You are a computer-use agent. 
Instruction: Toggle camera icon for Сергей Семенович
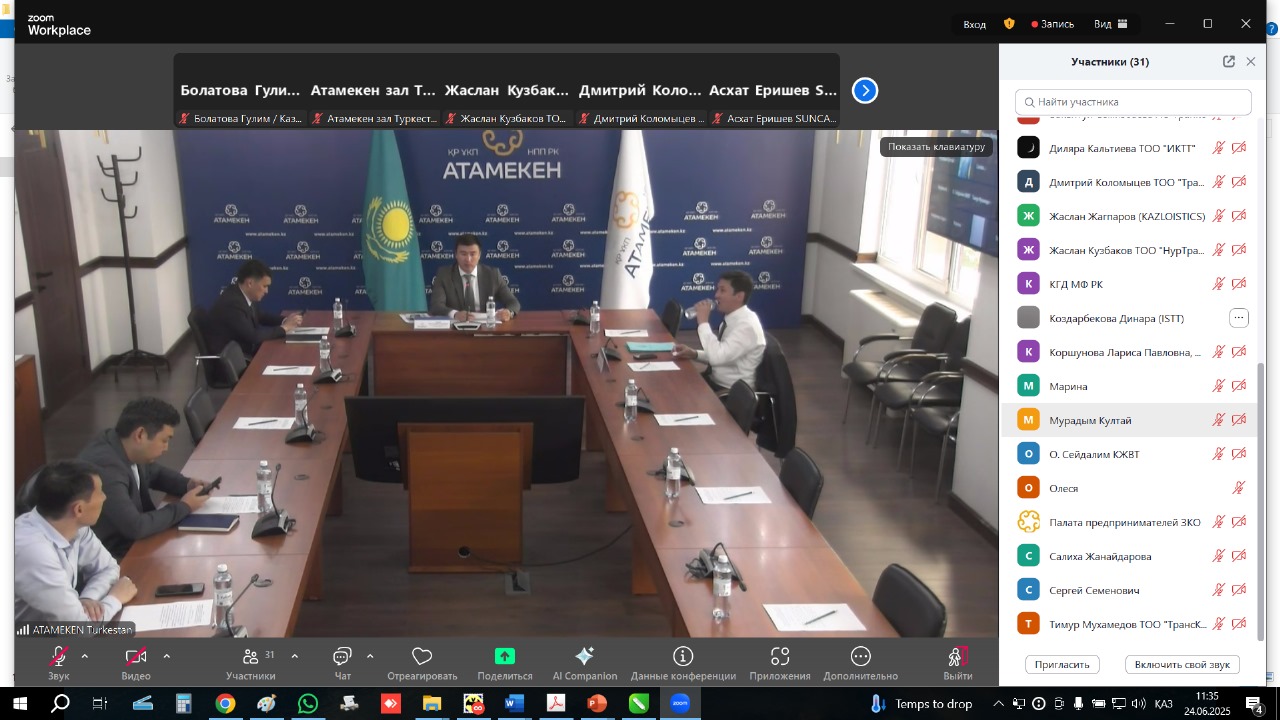coord(1239,590)
